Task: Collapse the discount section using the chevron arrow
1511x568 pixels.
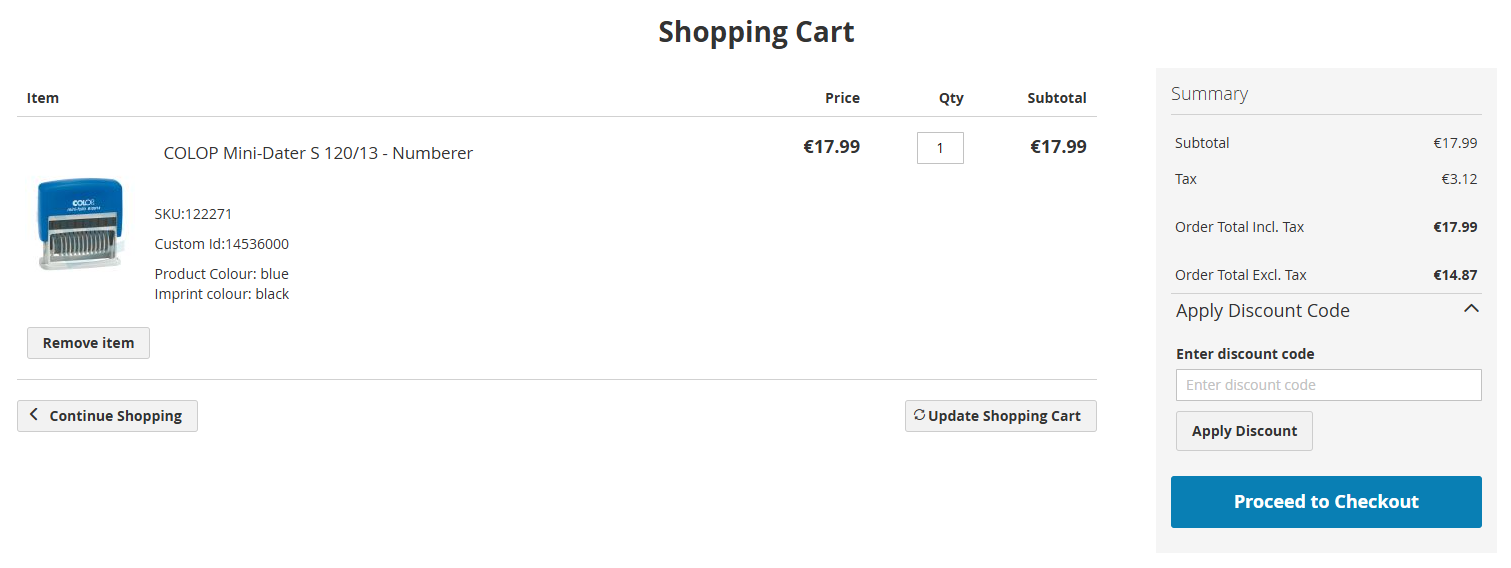Action: pos(1470,309)
